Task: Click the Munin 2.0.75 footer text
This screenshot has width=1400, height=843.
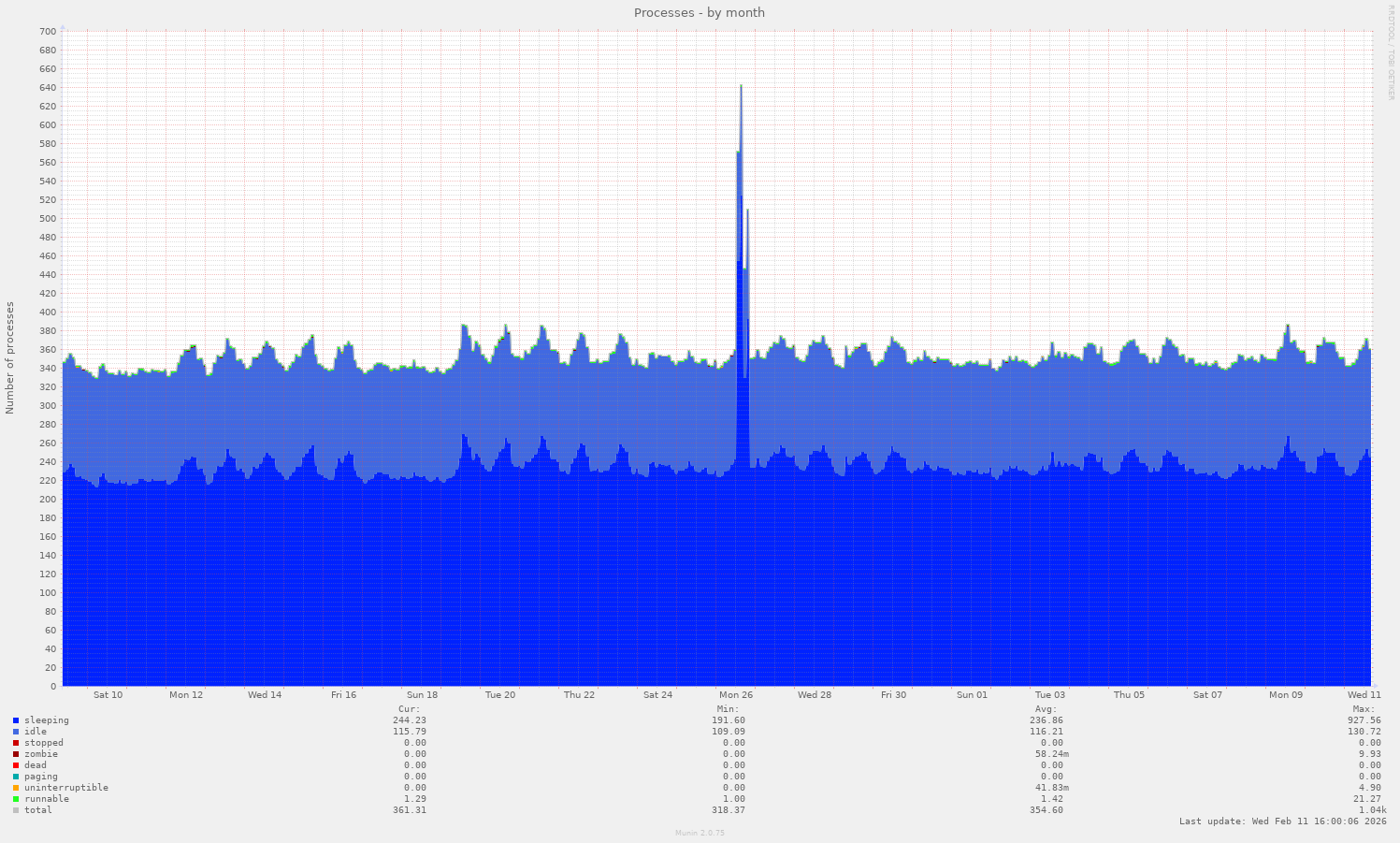Action: (700, 833)
